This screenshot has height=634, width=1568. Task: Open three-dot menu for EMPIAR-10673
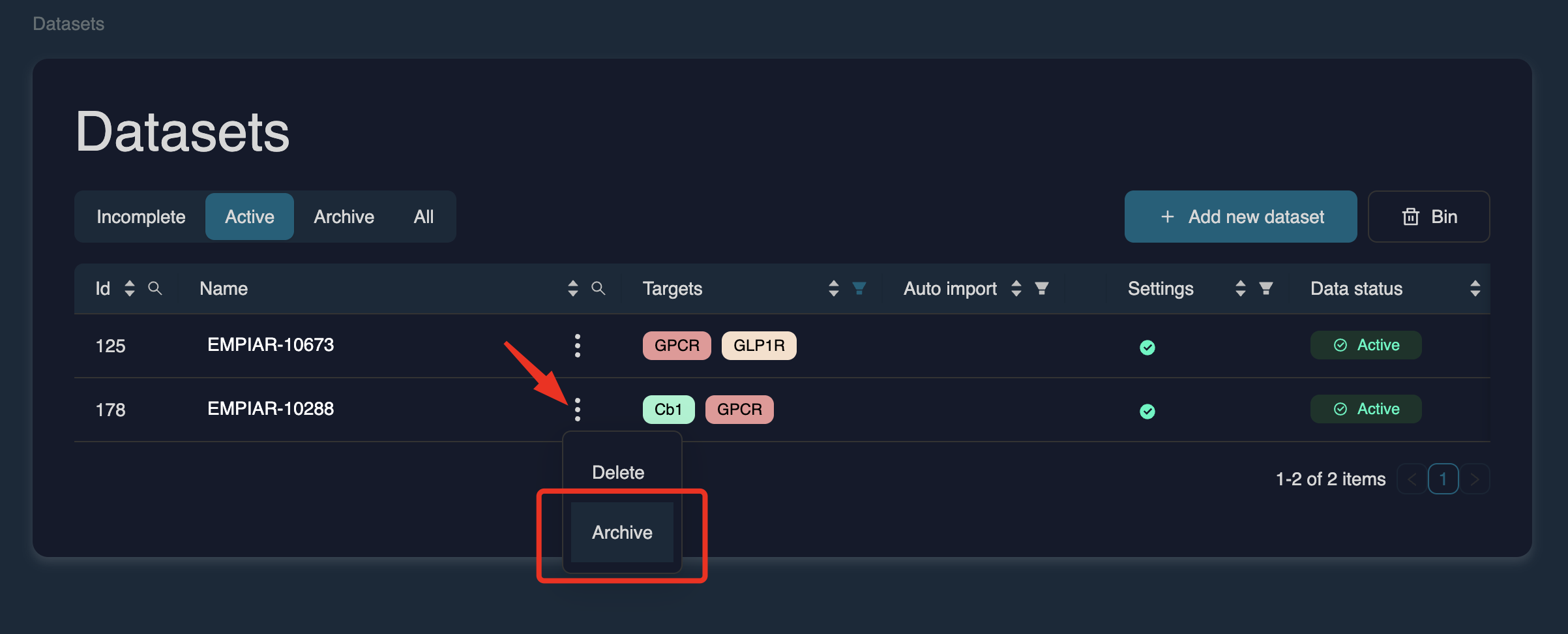pyautogui.click(x=577, y=346)
